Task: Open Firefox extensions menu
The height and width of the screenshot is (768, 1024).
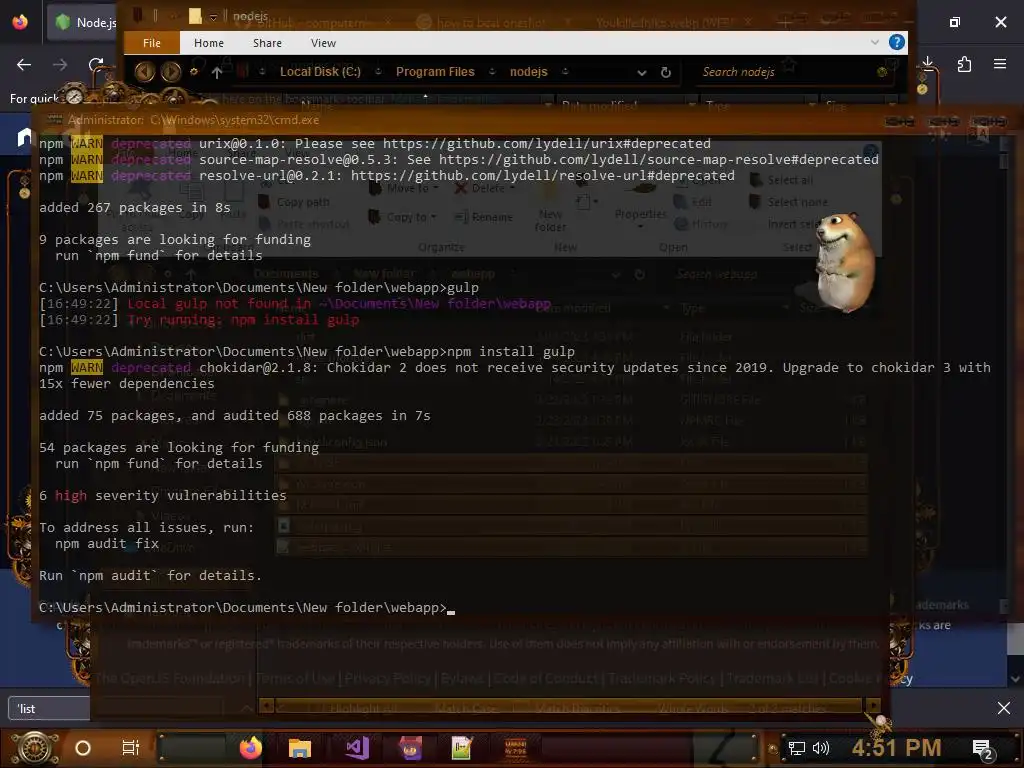Action: click(964, 64)
